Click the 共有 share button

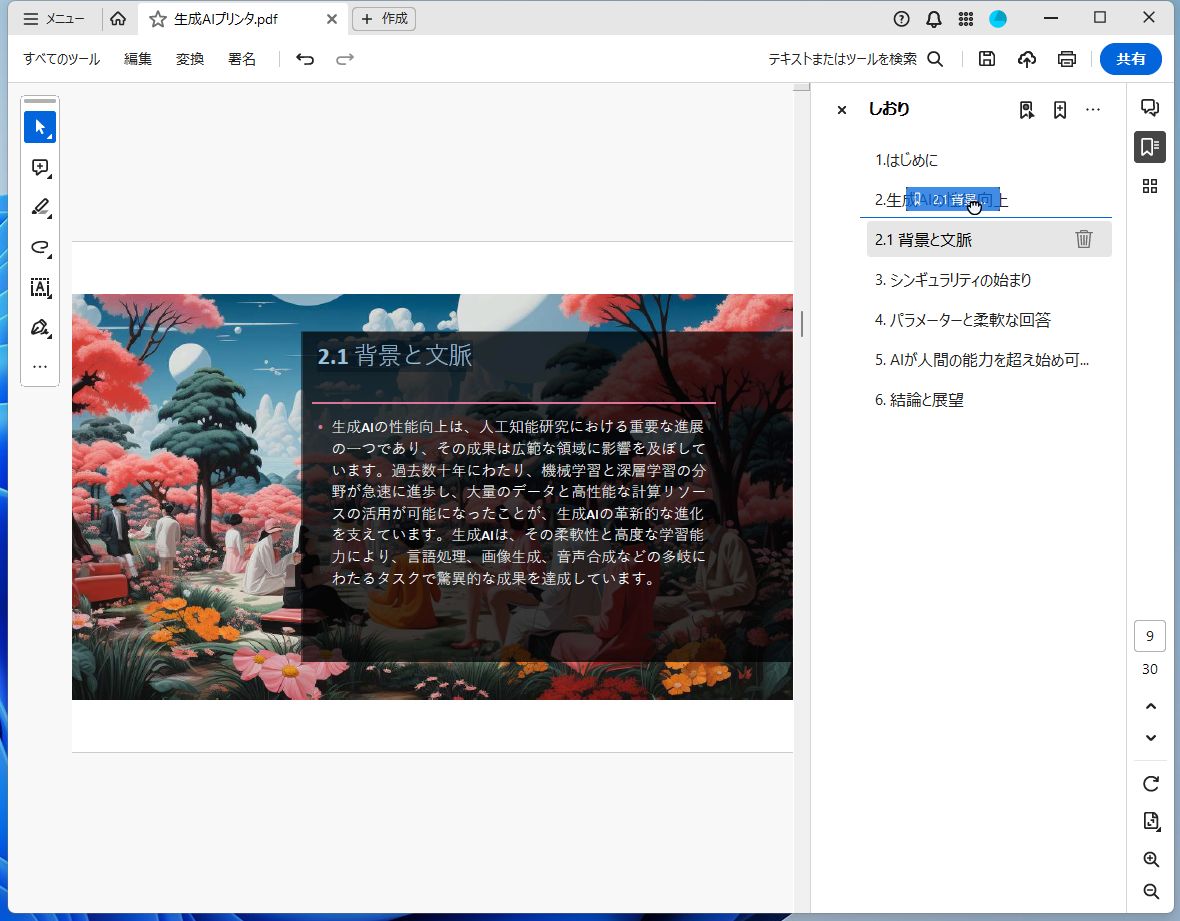point(1130,59)
